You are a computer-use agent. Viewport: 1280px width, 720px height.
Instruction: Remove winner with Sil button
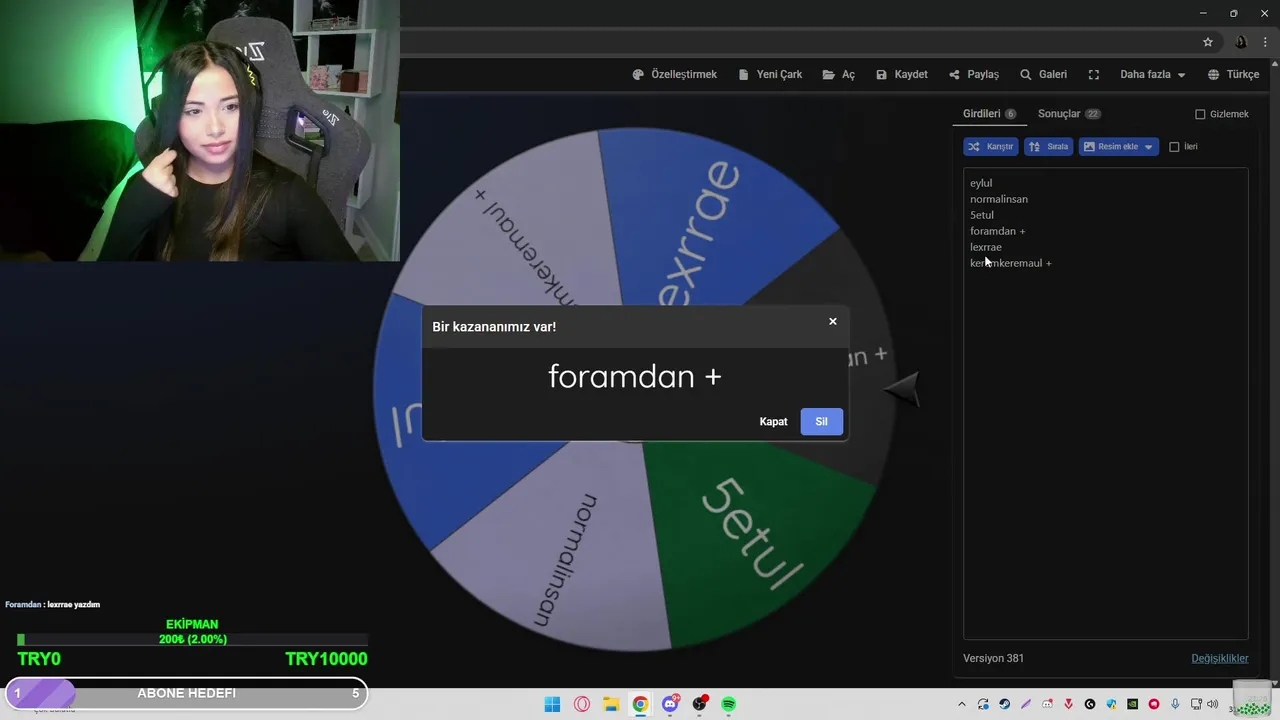tap(821, 422)
